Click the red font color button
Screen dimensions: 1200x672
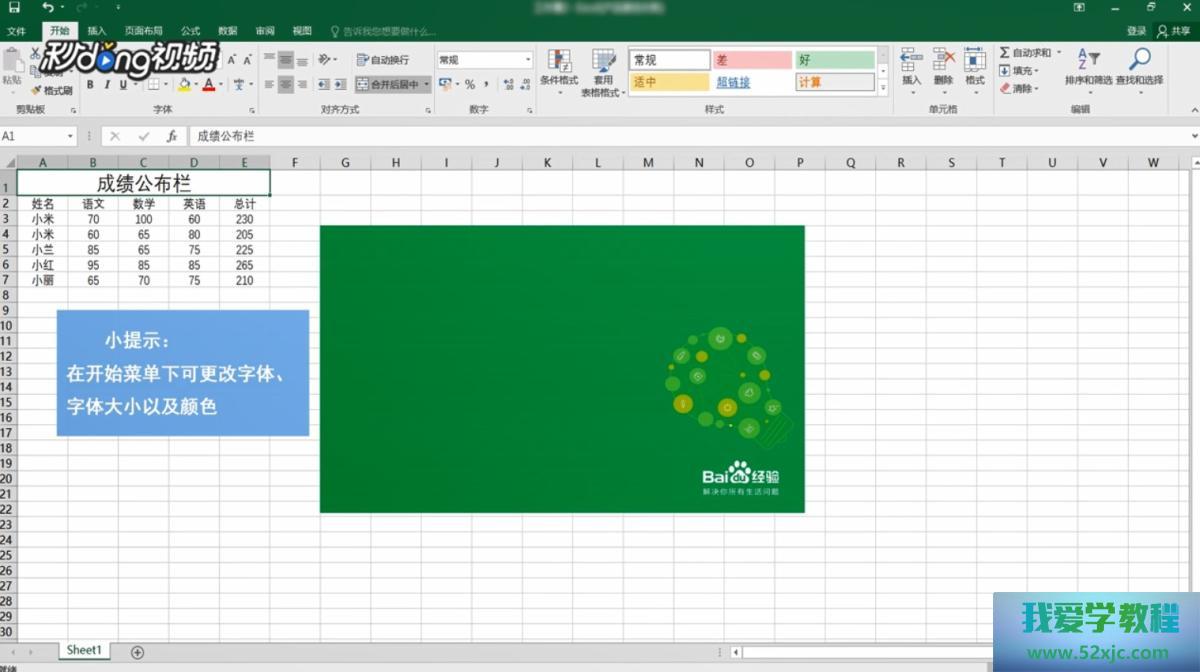(208, 85)
